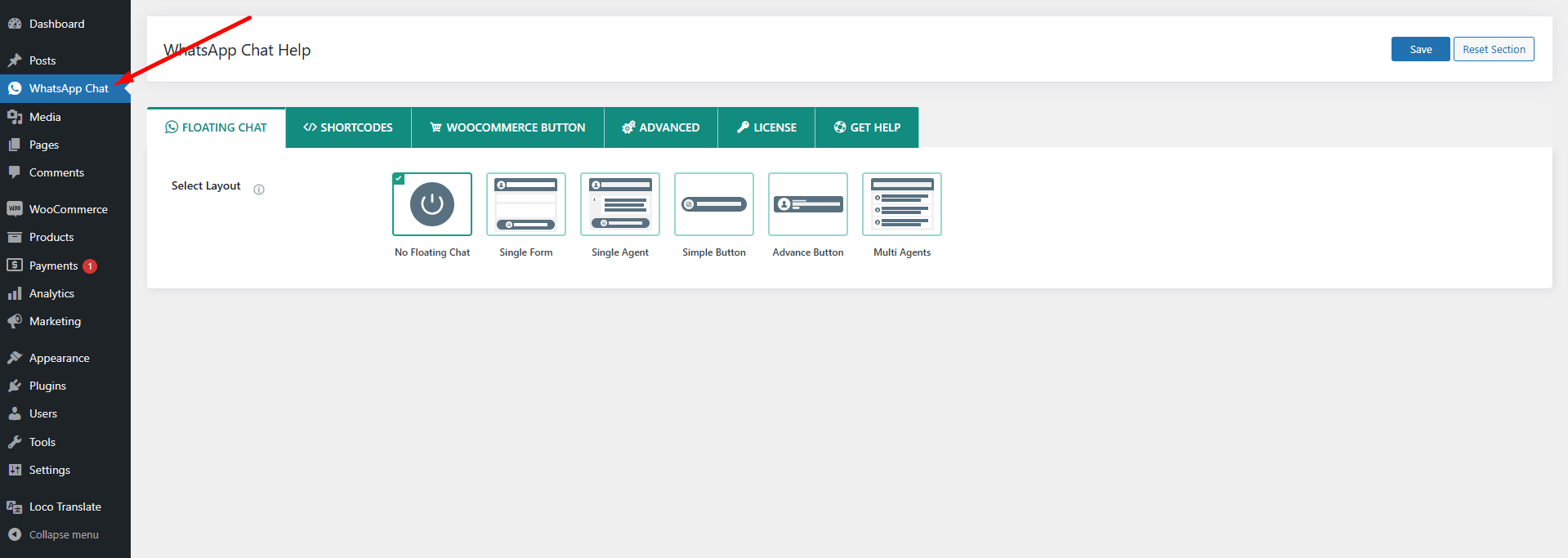
Task: Open Loco Translate menu item
Action: 65,507
